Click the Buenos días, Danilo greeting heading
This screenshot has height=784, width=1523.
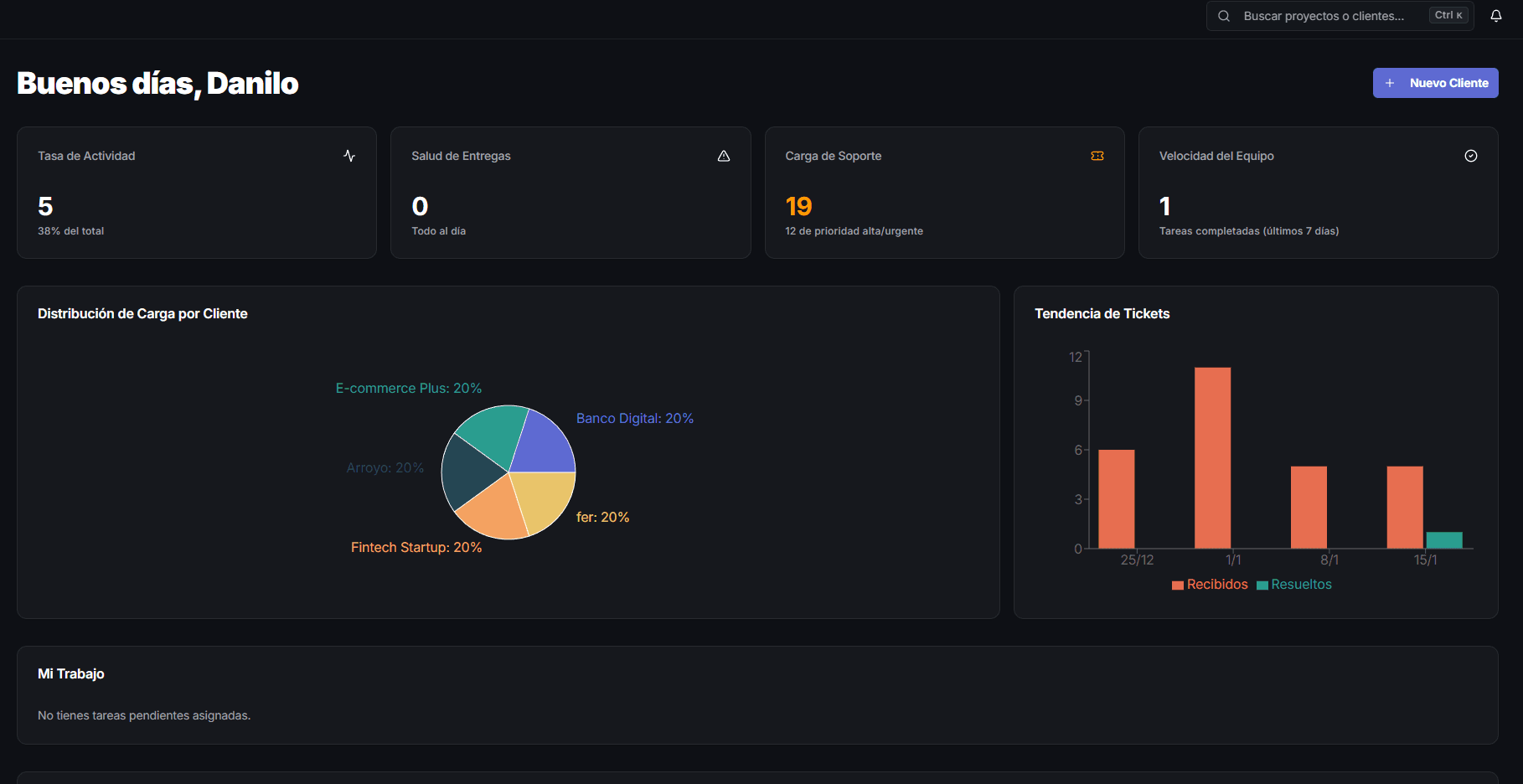(x=157, y=83)
